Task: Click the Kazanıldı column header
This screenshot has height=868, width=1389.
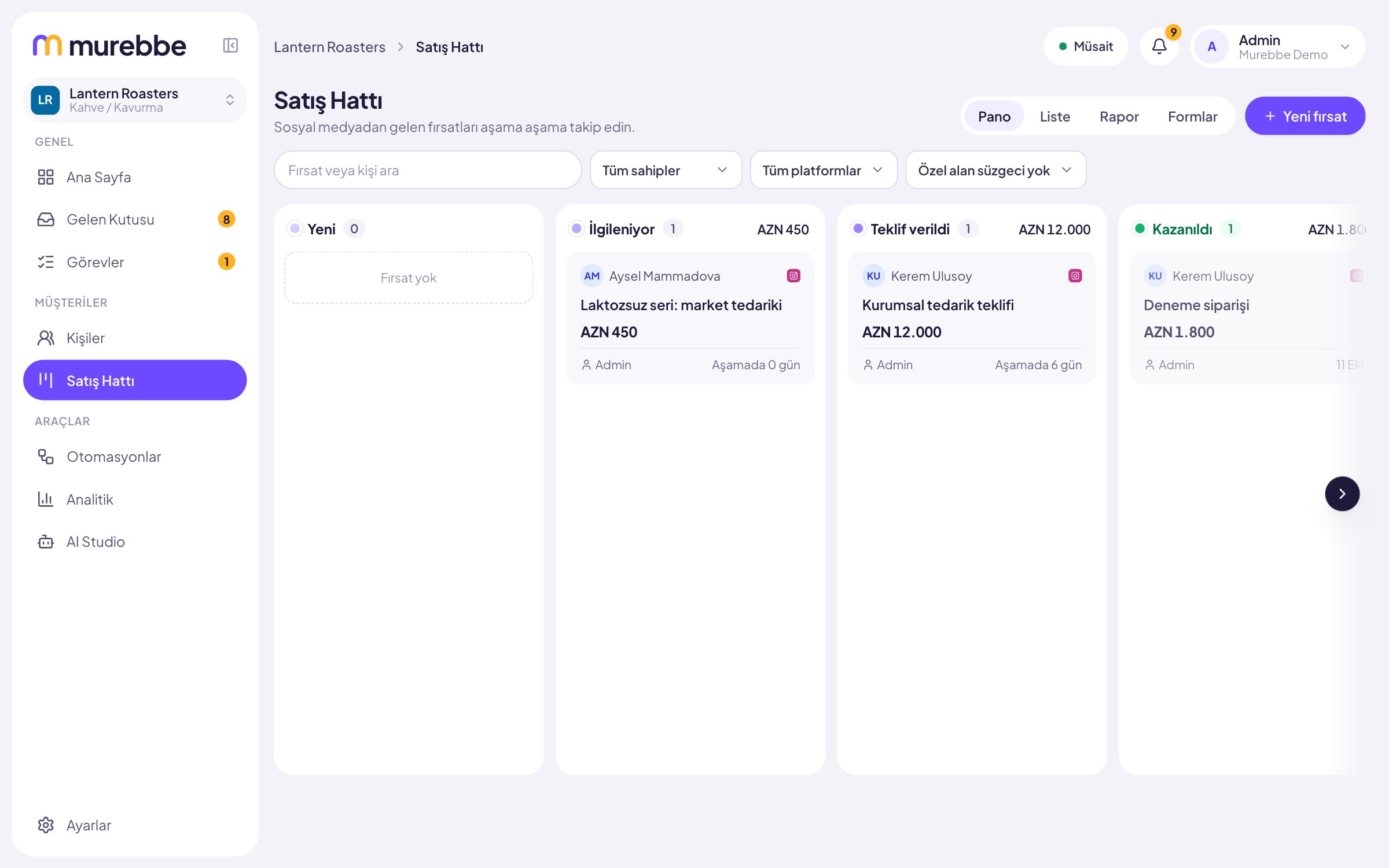Action: point(1182,229)
